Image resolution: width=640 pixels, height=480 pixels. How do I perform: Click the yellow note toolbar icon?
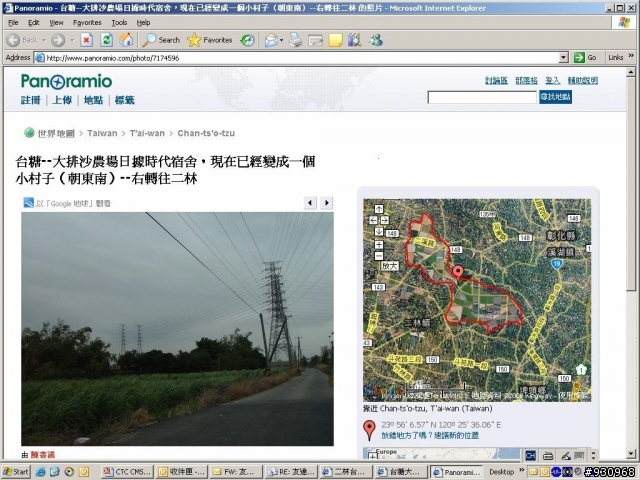click(x=335, y=40)
